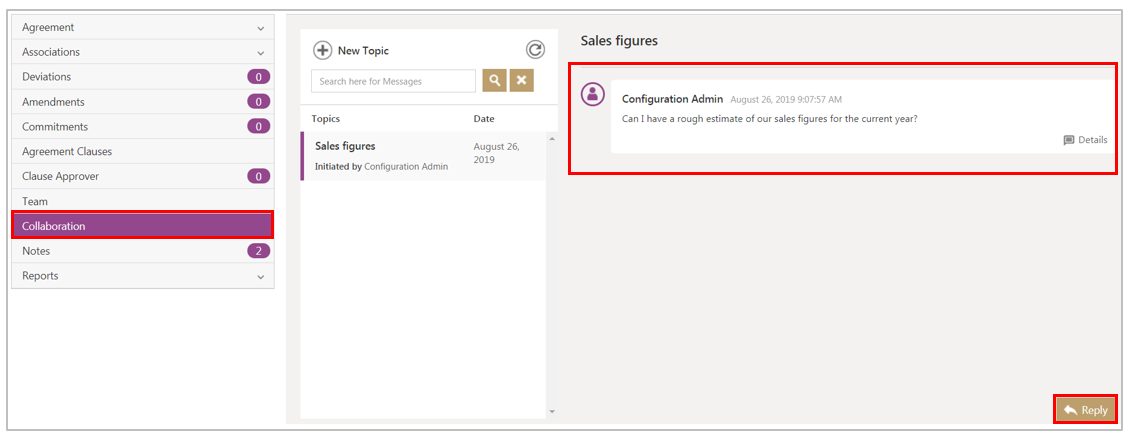
Task: Expand the Agreement section
Action: (260, 28)
